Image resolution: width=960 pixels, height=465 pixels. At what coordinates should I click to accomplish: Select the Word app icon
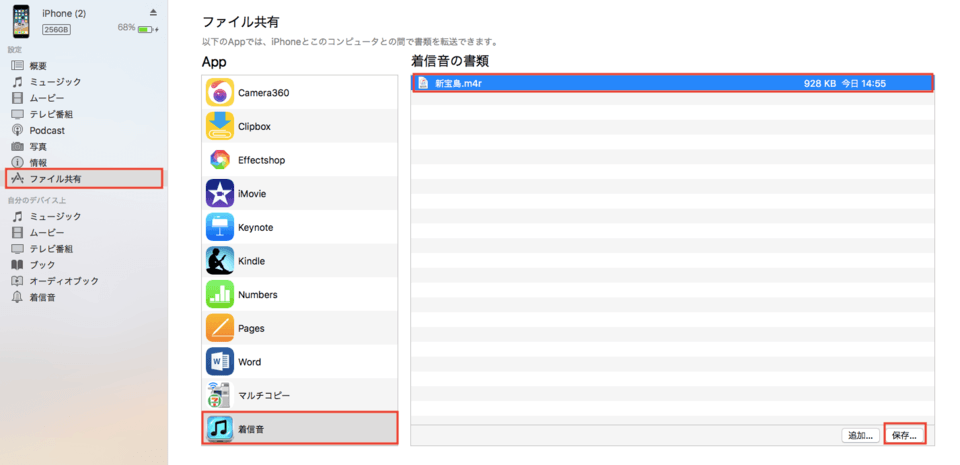click(220, 362)
